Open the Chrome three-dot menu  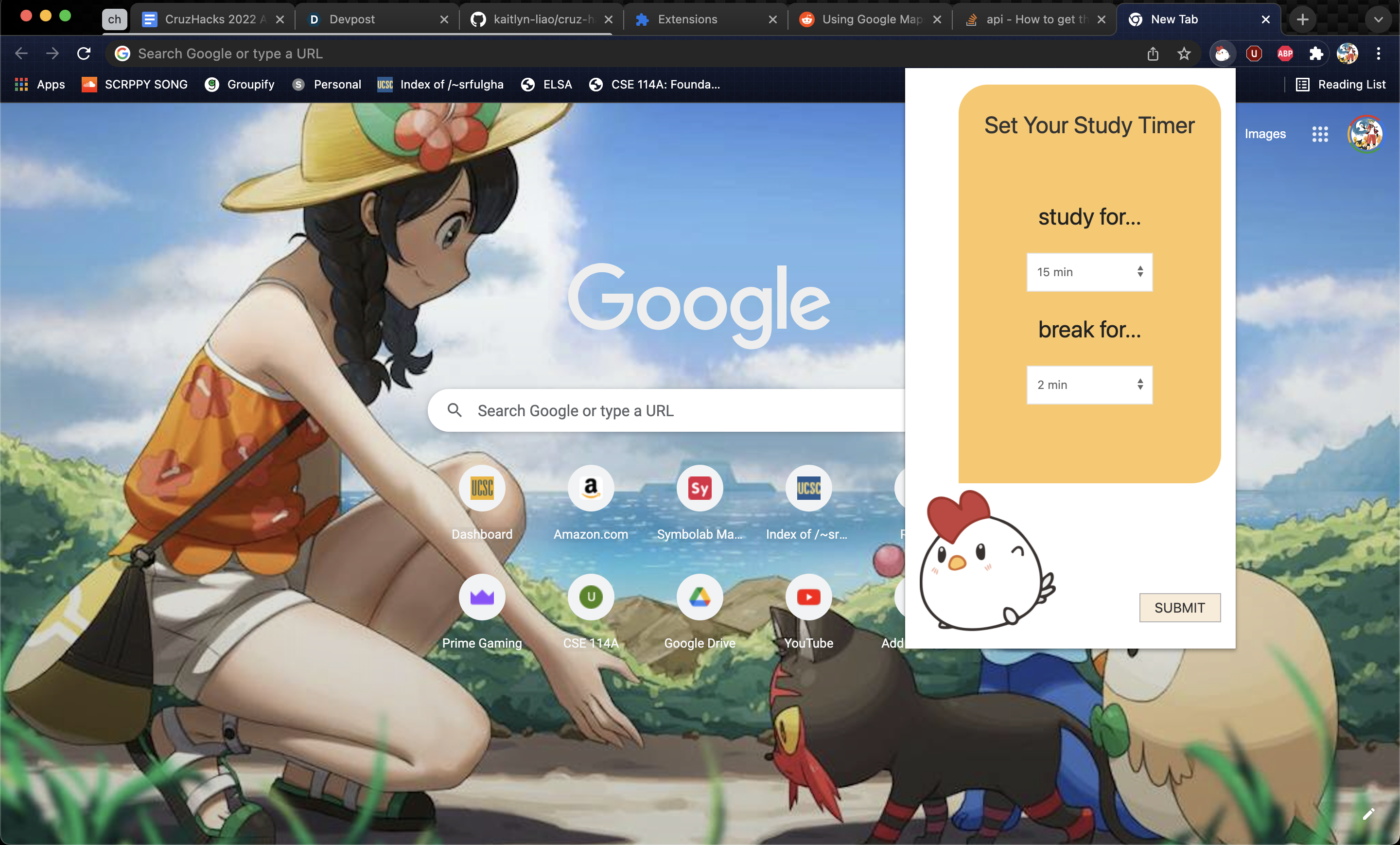1379,54
